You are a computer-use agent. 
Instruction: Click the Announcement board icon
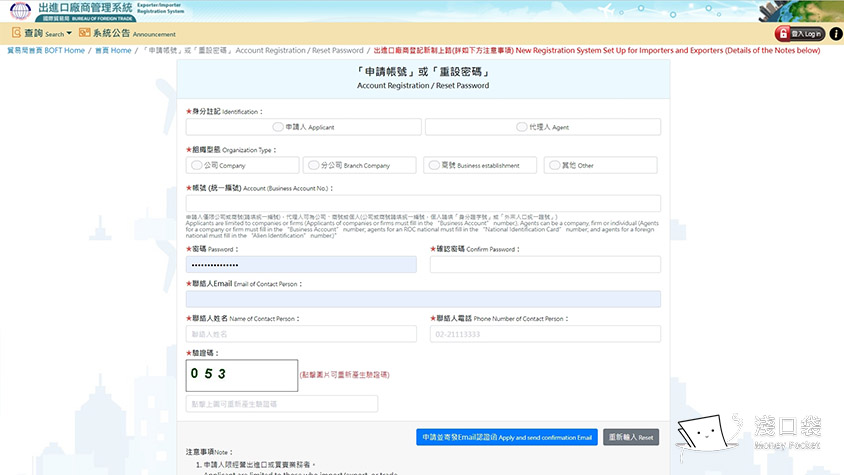[x=85, y=33]
